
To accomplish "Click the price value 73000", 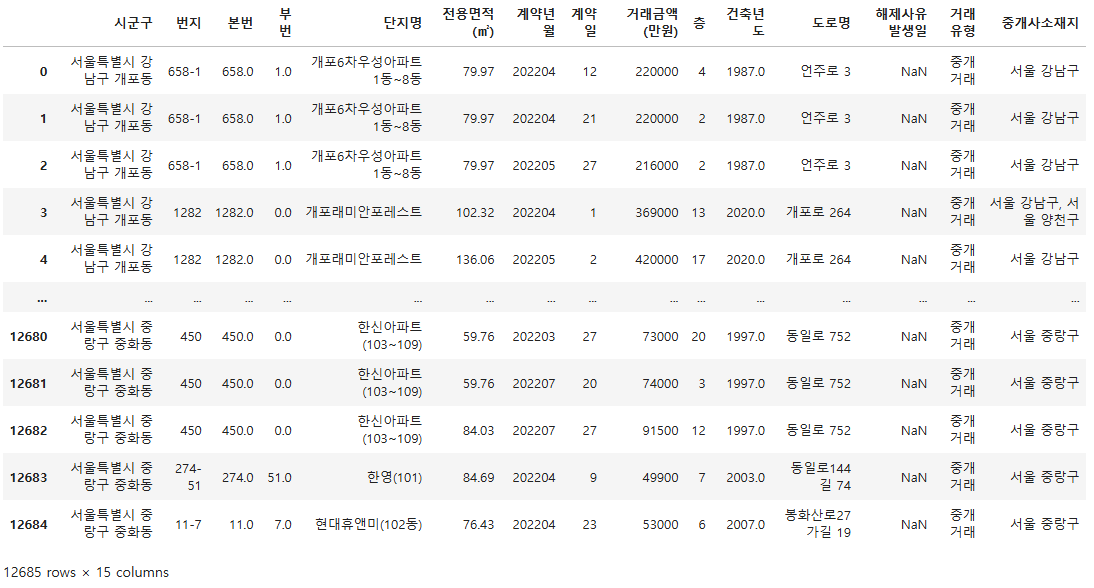I will 661,337.
